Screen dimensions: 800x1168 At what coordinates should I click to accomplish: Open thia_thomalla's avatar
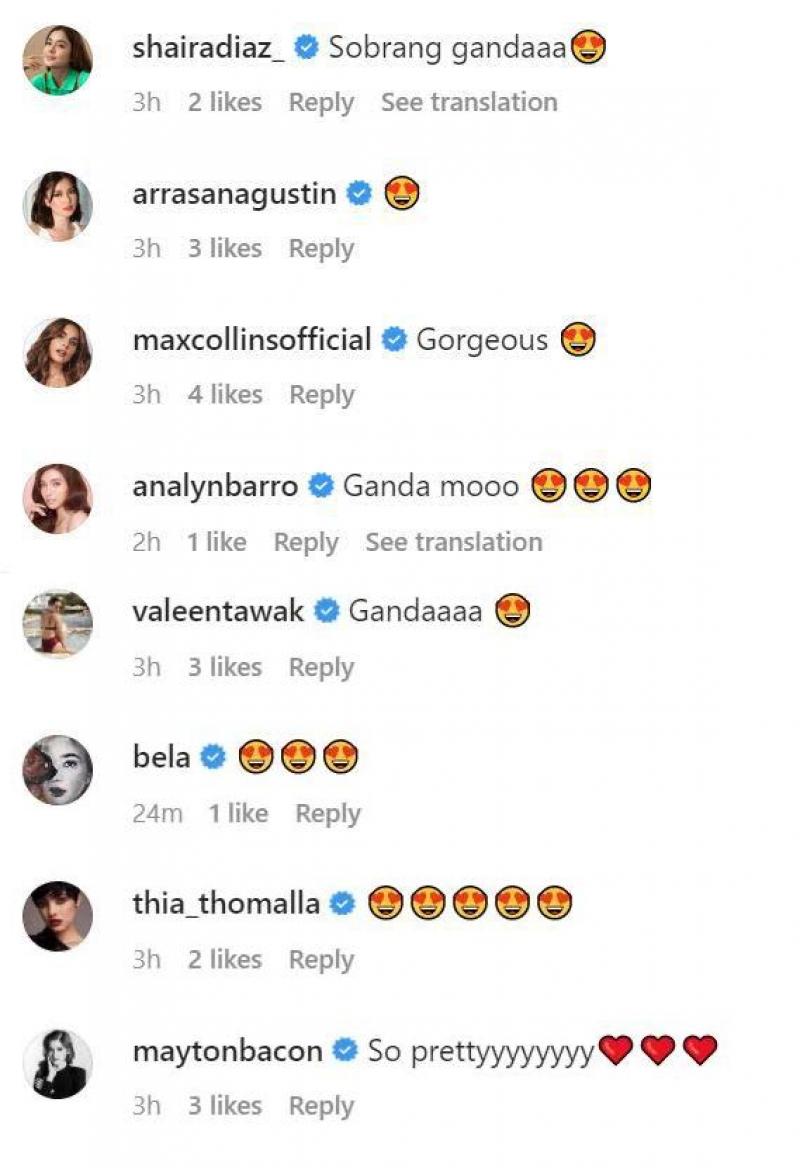pos(58,917)
